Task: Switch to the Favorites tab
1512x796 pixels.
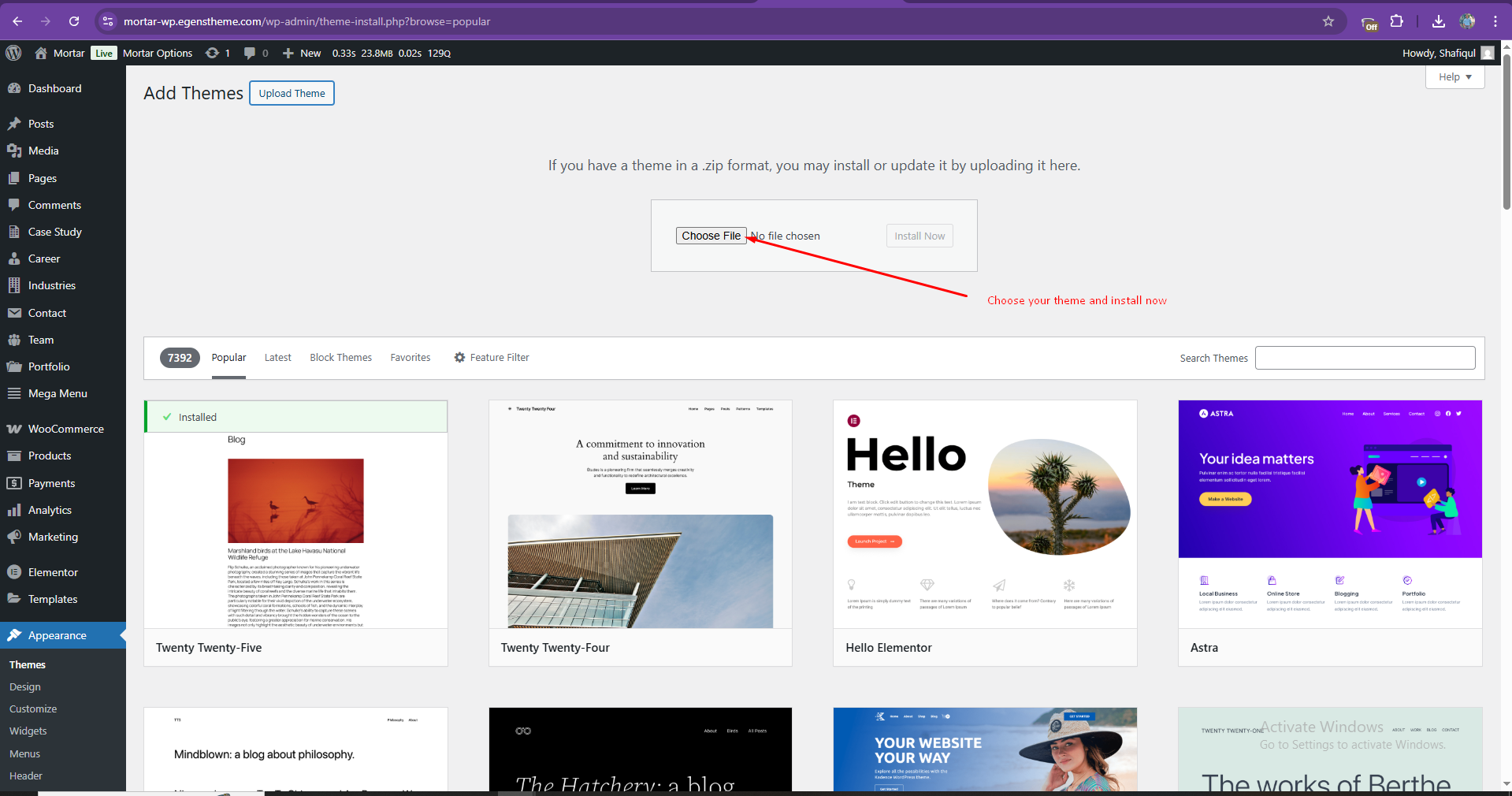Action: pos(411,357)
